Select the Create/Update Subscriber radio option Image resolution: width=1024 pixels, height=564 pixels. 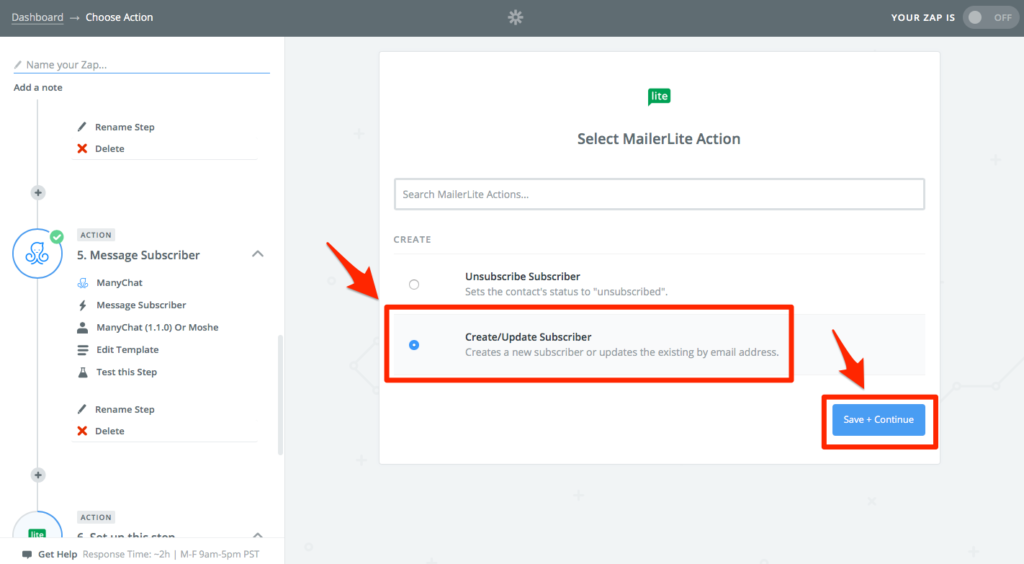[414, 345]
